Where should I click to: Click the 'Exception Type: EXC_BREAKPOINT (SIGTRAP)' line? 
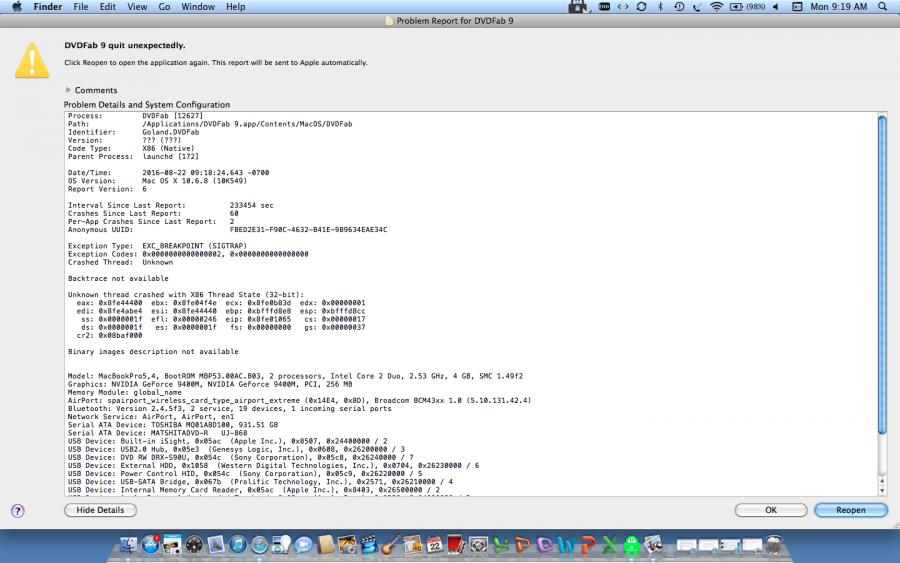[157, 246]
